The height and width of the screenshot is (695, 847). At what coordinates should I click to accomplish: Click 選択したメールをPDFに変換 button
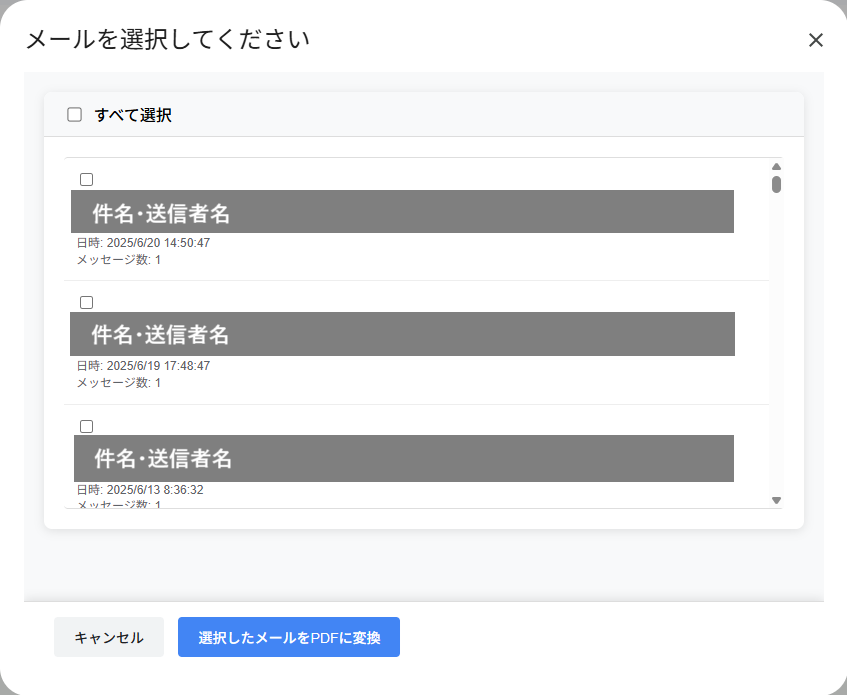point(289,637)
